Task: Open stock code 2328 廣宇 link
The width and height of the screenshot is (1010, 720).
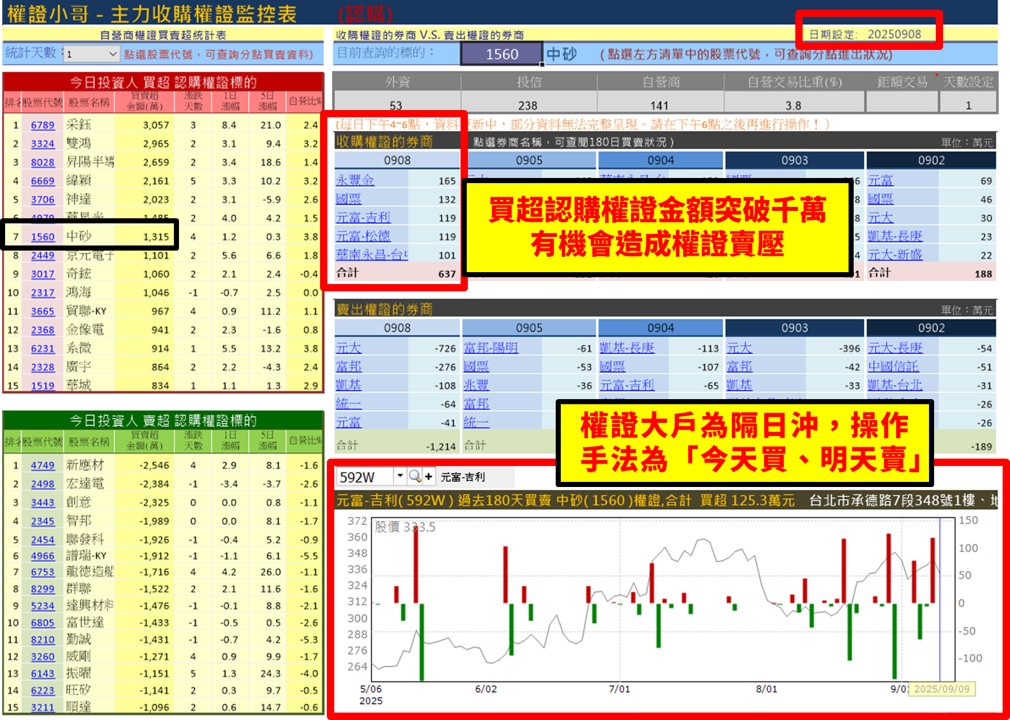Action: pos(43,367)
